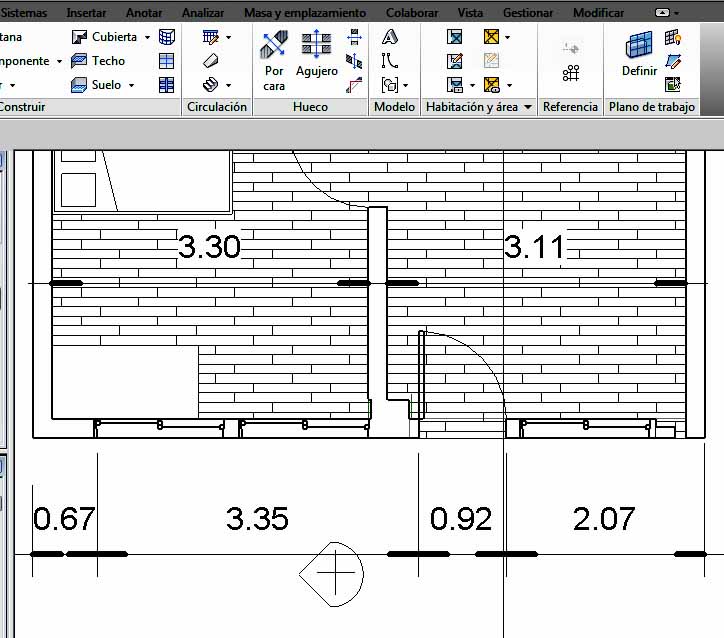724x638 pixels.
Task: Click the Techo ceiling tool
Action: [x=99, y=61]
